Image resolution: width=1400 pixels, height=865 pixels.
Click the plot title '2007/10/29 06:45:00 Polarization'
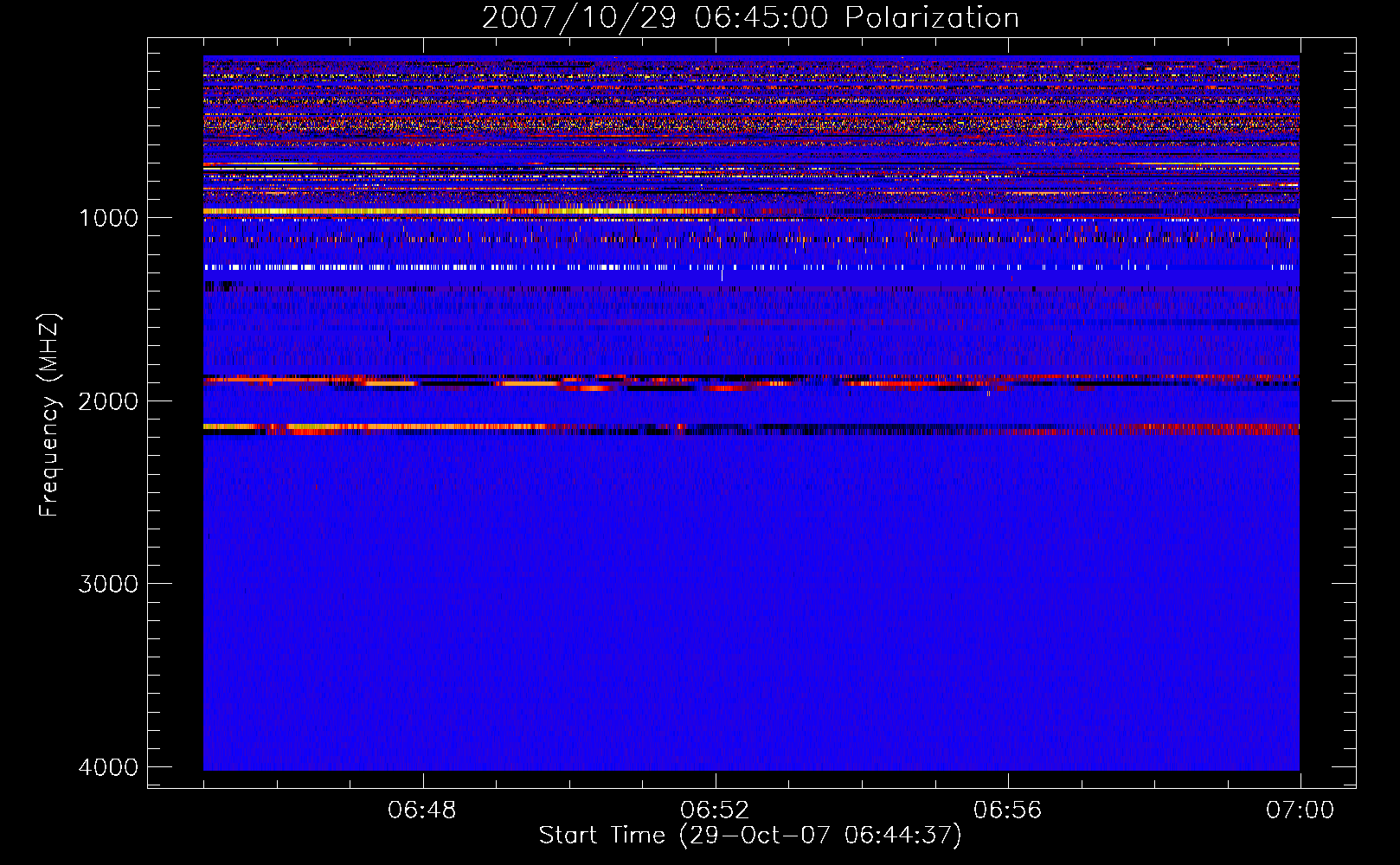(x=750, y=17)
